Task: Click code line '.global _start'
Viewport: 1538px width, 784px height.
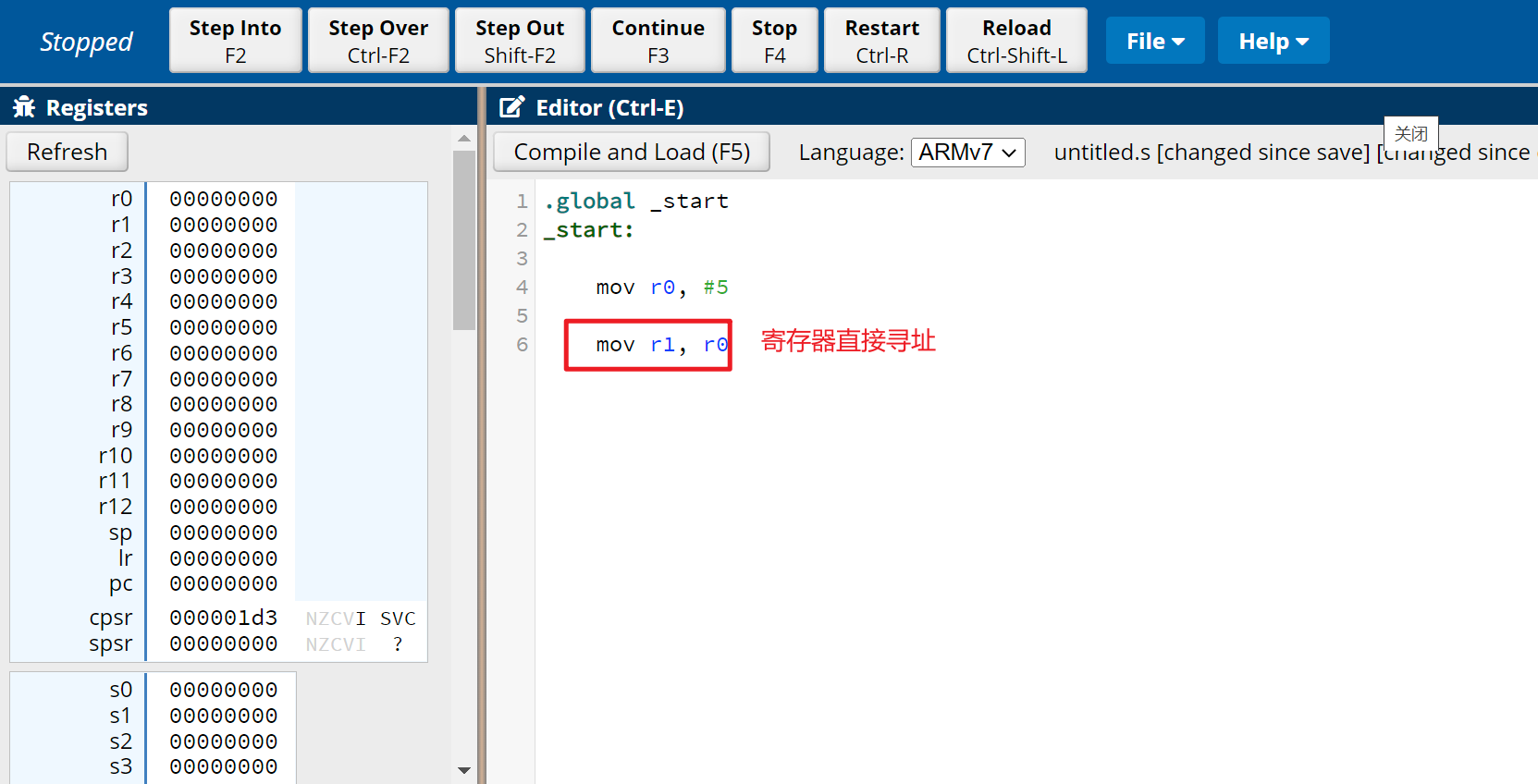Action: (x=636, y=201)
